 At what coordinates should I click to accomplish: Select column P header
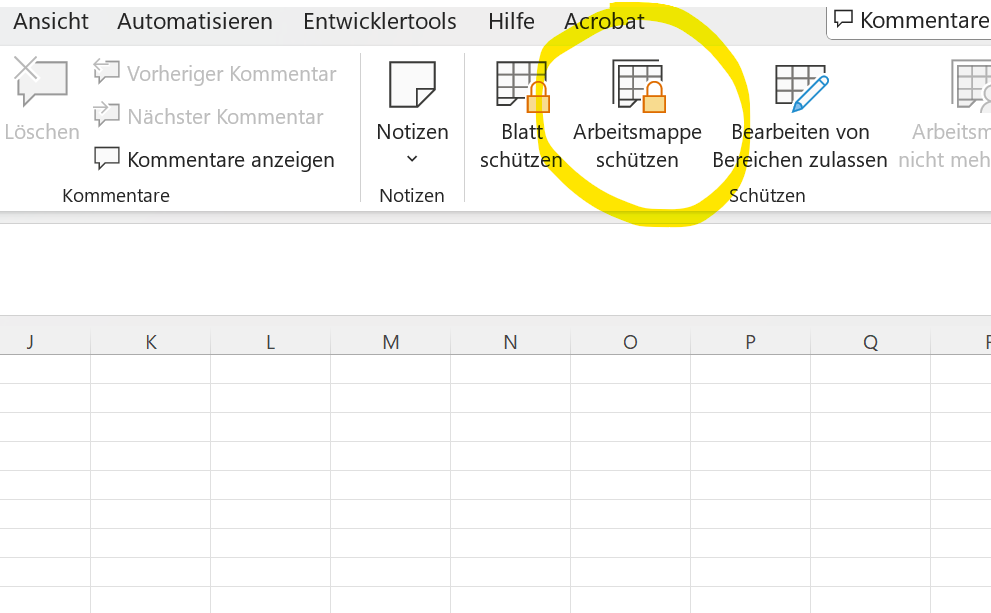(751, 342)
